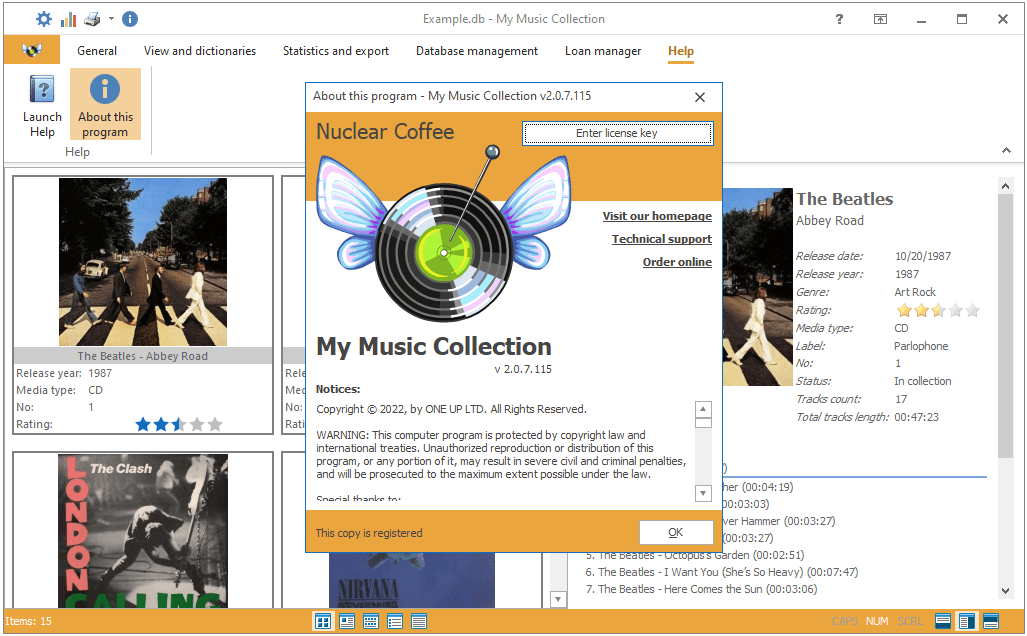The width and height of the screenshot is (1027, 636).
Task: Click The Beatles heading in details panel
Action: tap(844, 199)
